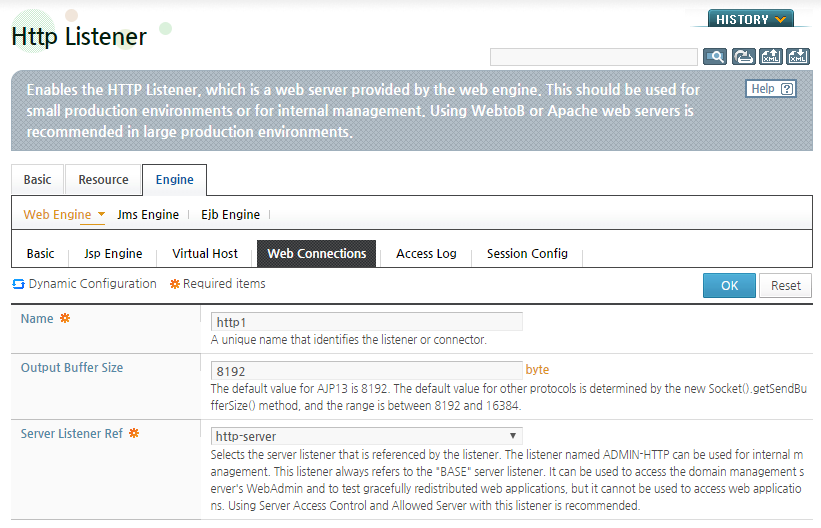Click the Dynamic Configuration legend icon

(x=18, y=284)
